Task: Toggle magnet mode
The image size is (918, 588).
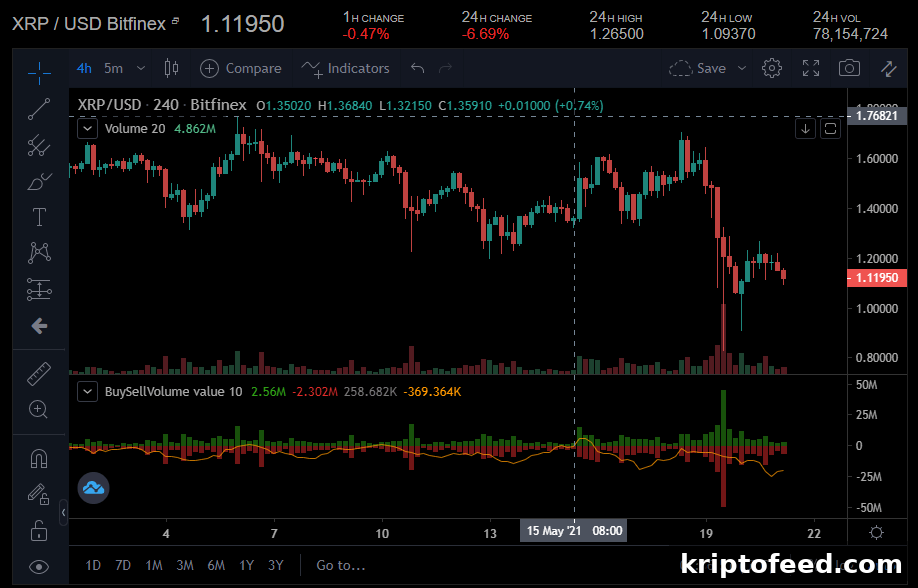Action: point(39,459)
